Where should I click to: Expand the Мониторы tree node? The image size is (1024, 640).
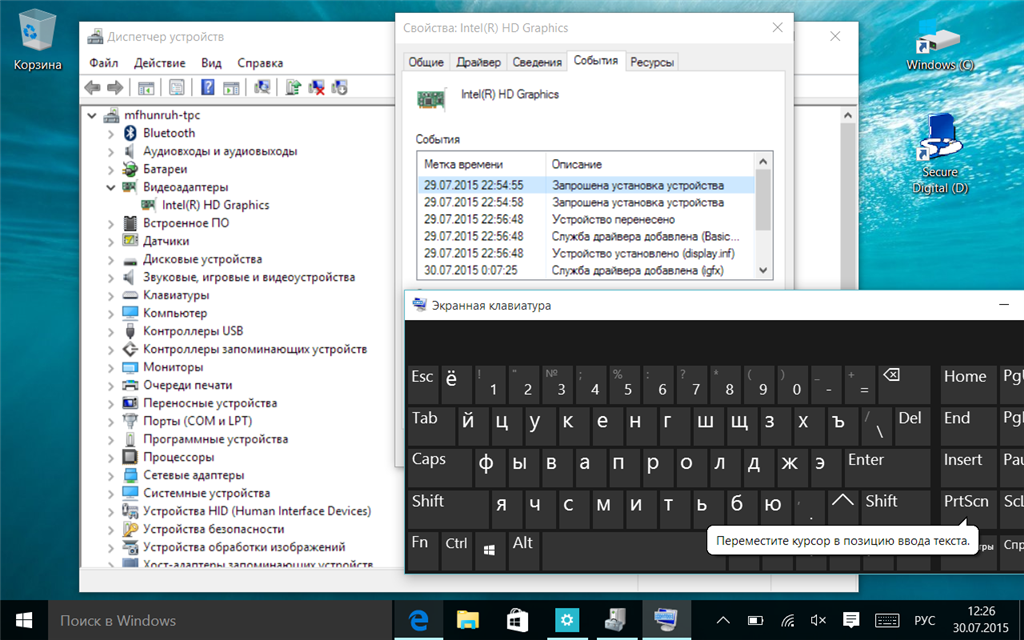click(x=110, y=368)
